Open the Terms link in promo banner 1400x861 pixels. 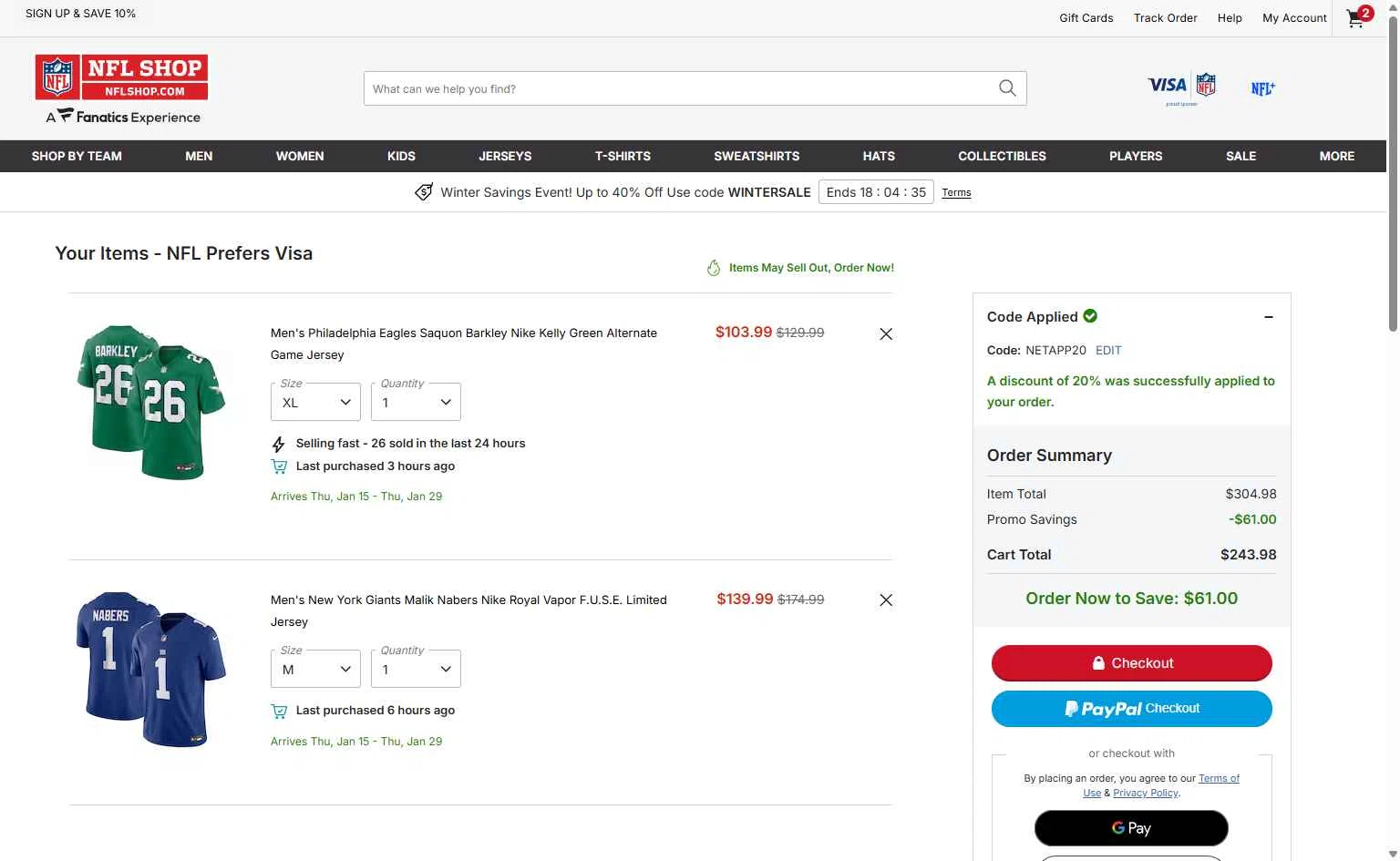[956, 192]
